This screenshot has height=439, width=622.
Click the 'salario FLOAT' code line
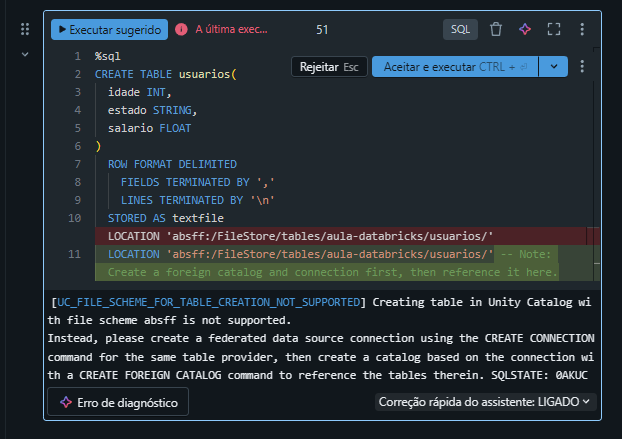pyautogui.click(x=149, y=128)
